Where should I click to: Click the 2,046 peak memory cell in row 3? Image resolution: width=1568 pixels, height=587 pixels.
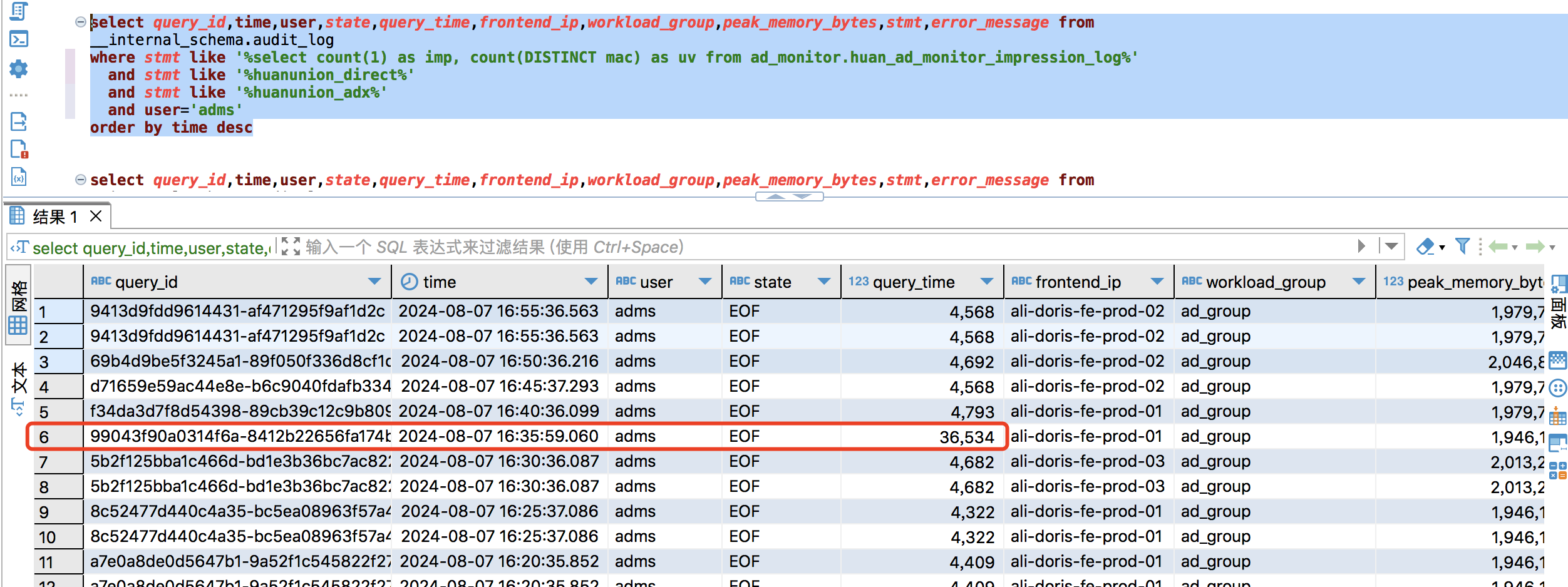pyautogui.click(x=1460, y=362)
